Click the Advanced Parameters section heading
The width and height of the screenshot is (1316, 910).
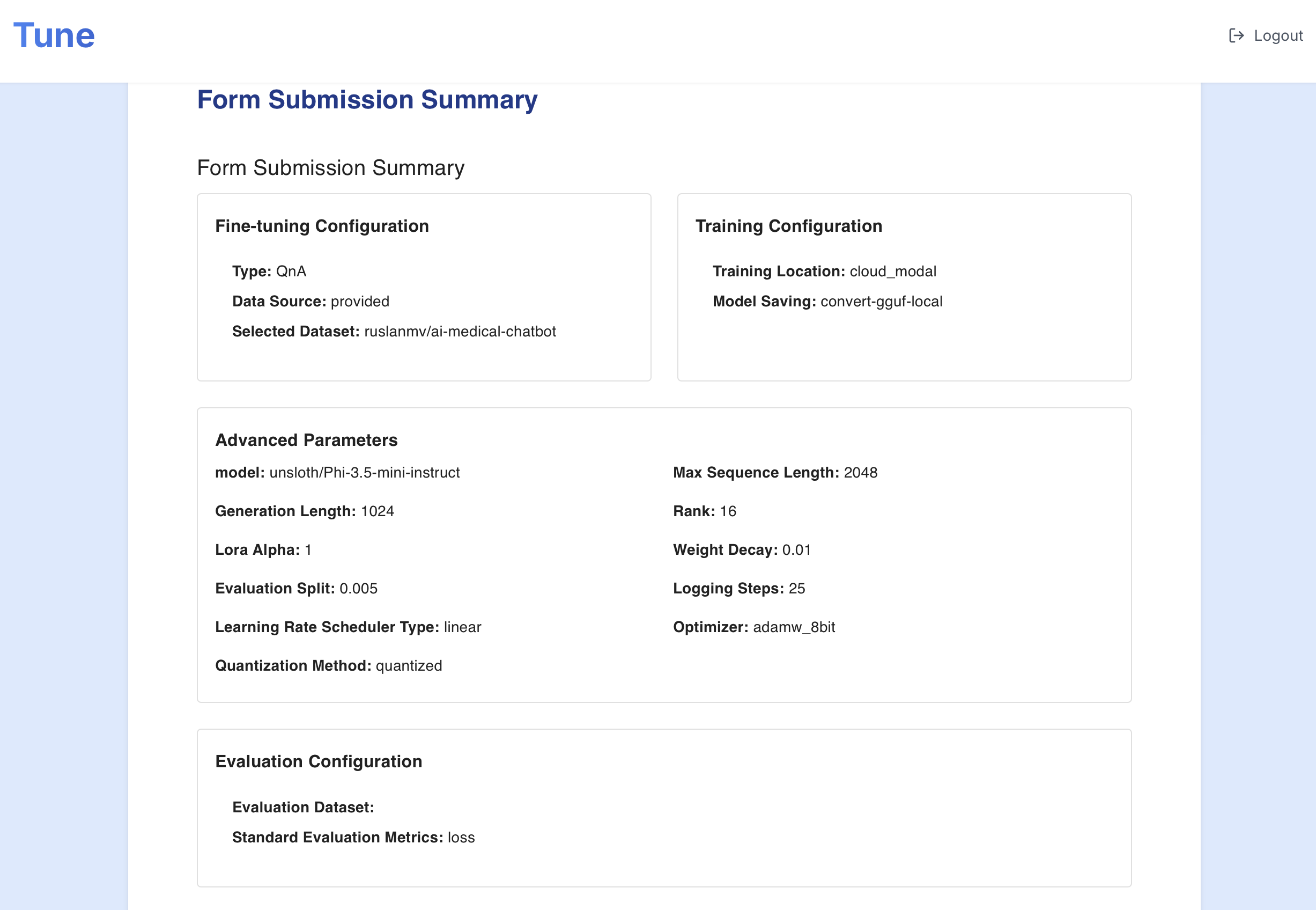point(306,440)
